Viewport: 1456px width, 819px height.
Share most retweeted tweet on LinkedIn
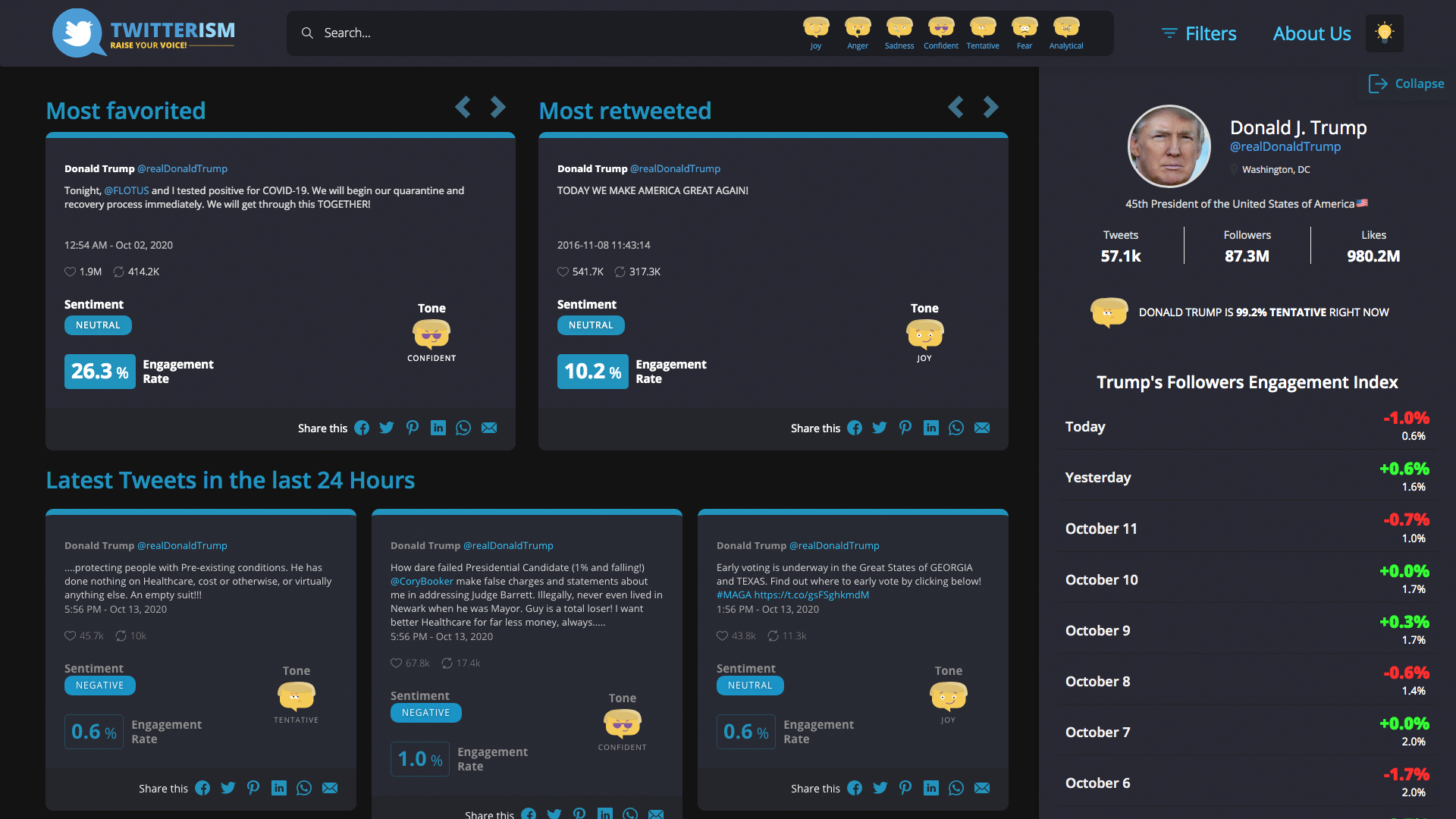click(x=930, y=428)
